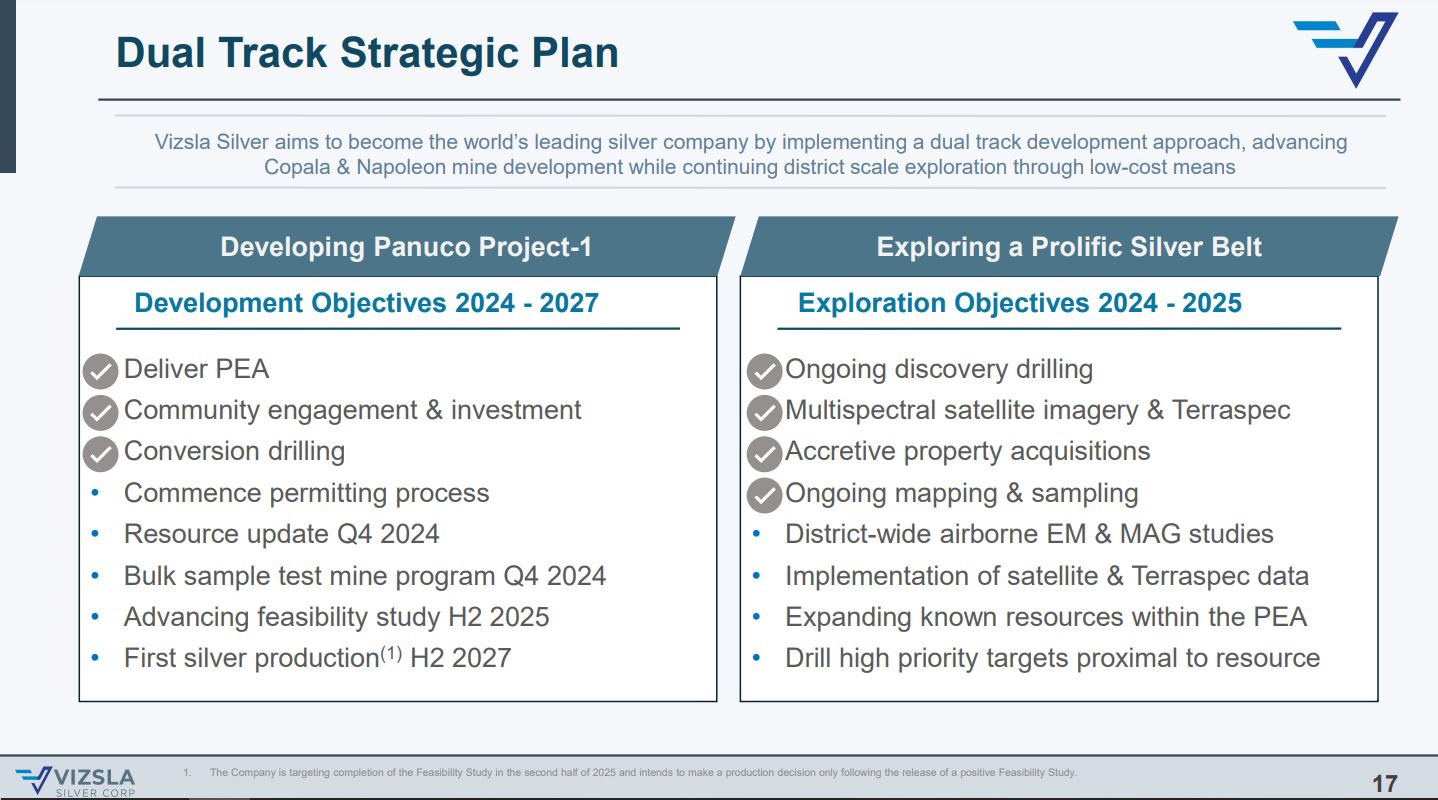Click the checkmark icon beside Deliver PEA
This screenshot has height=800, width=1438.
point(101,371)
